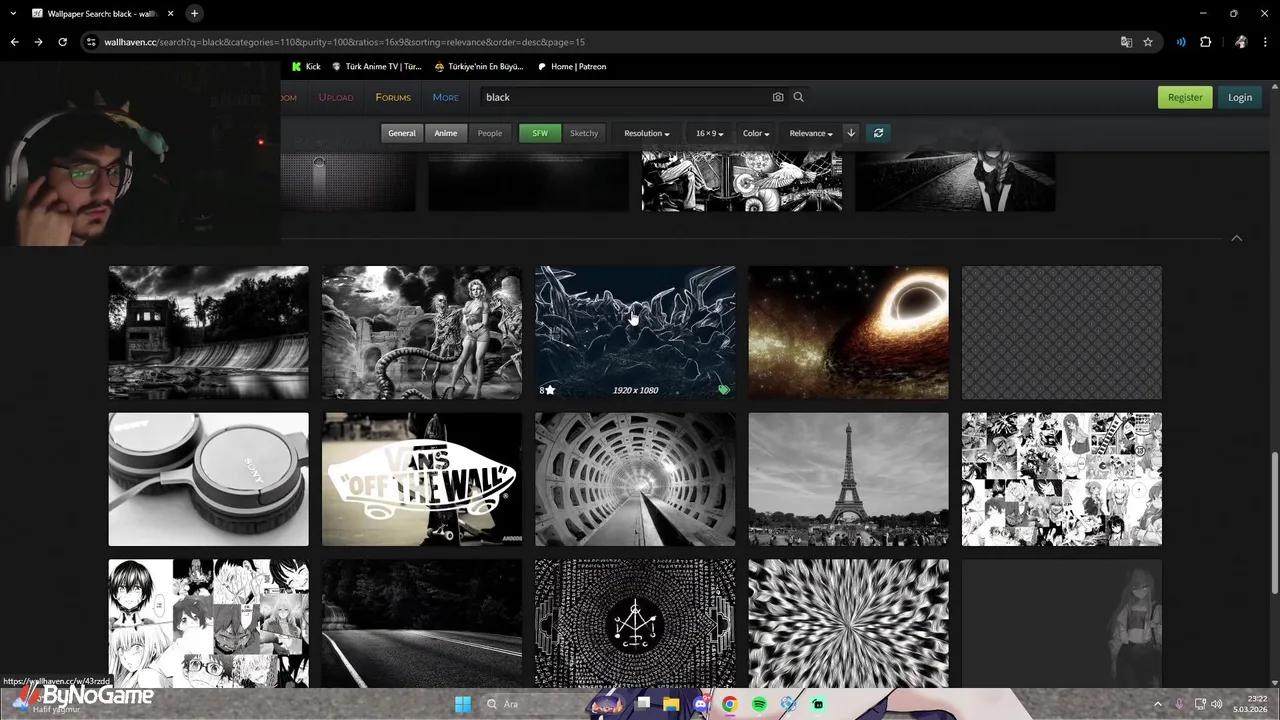Expand the 16 × 9 ratio dropdown
The width and height of the screenshot is (1280, 720).
pyautogui.click(x=709, y=133)
